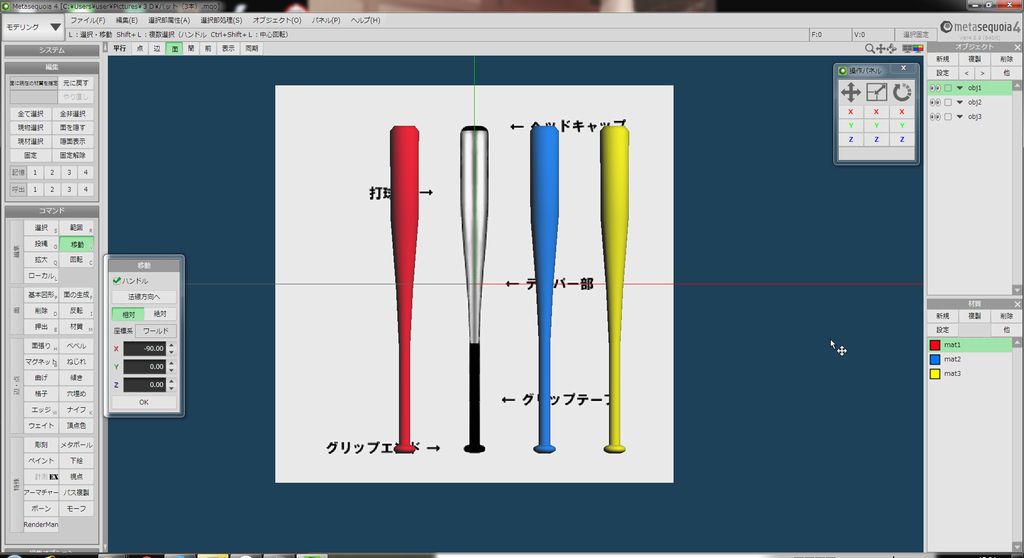Click the X value input field
The height and width of the screenshot is (558, 1024).
[144, 348]
